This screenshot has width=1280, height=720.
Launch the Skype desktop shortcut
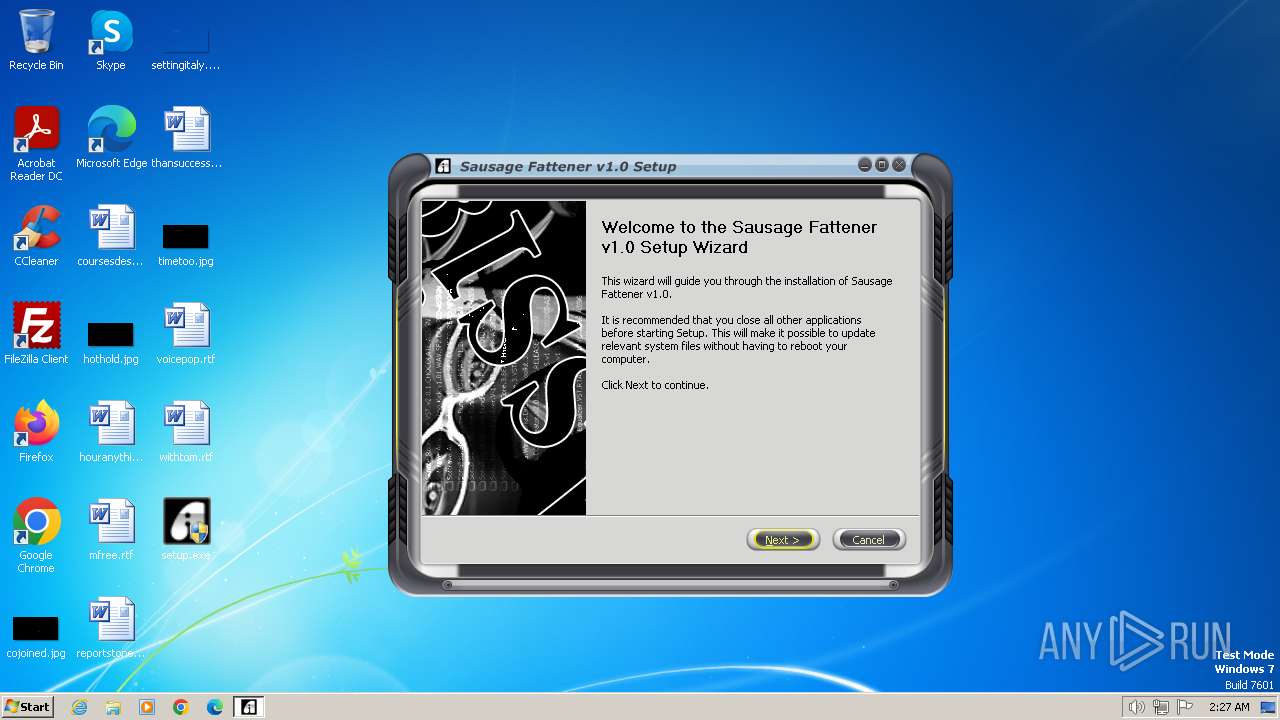(x=111, y=40)
